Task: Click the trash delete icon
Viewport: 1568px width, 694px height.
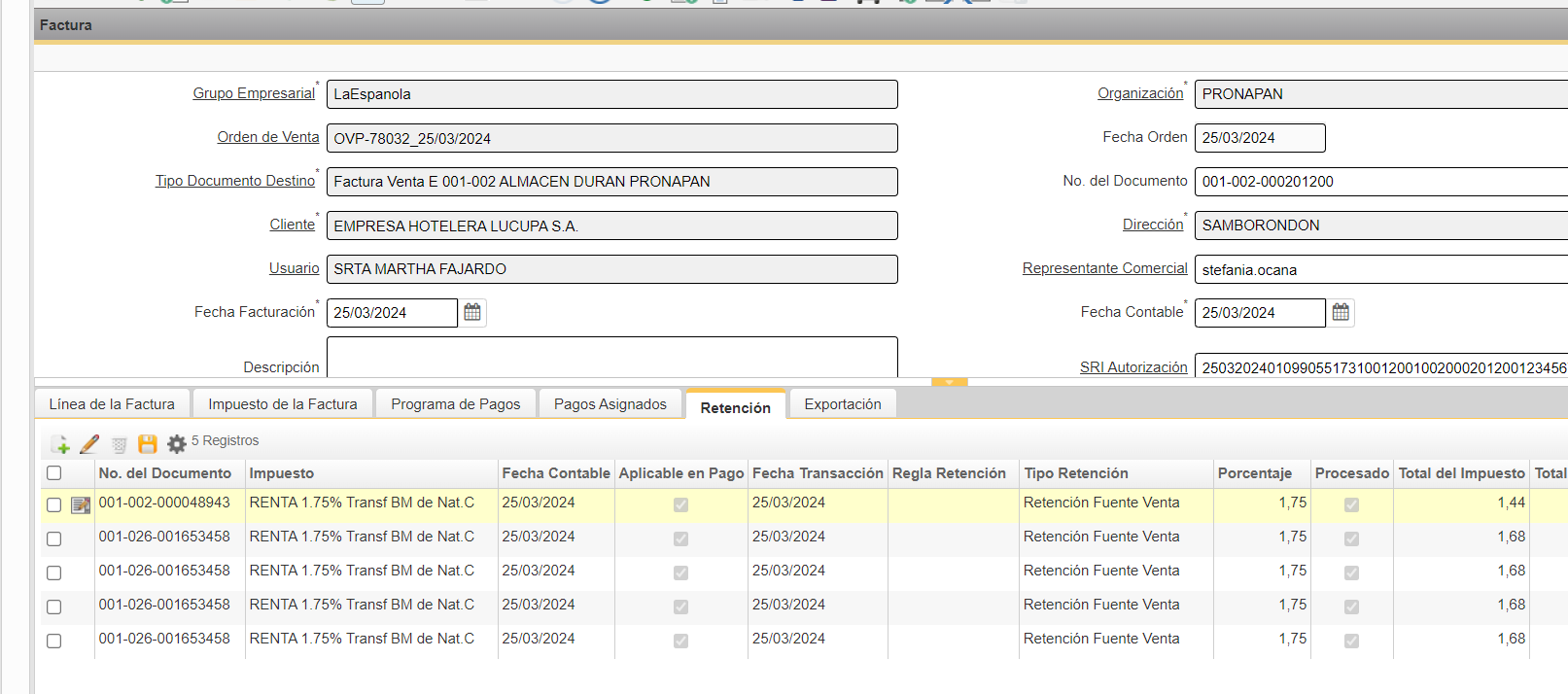Action: coord(119,445)
